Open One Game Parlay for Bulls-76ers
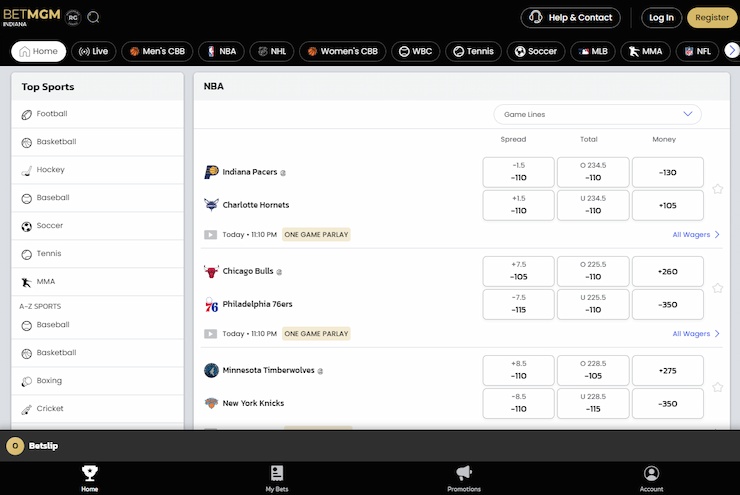 click(316, 334)
